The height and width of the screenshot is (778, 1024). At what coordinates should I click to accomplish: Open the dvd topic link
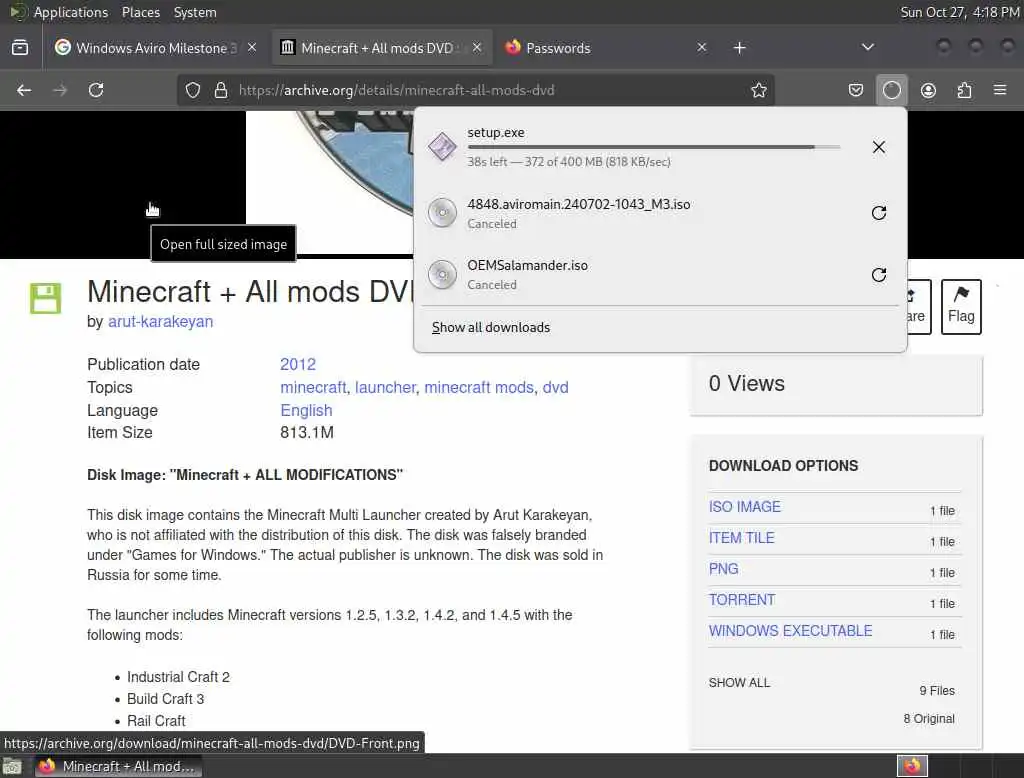click(x=555, y=387)
